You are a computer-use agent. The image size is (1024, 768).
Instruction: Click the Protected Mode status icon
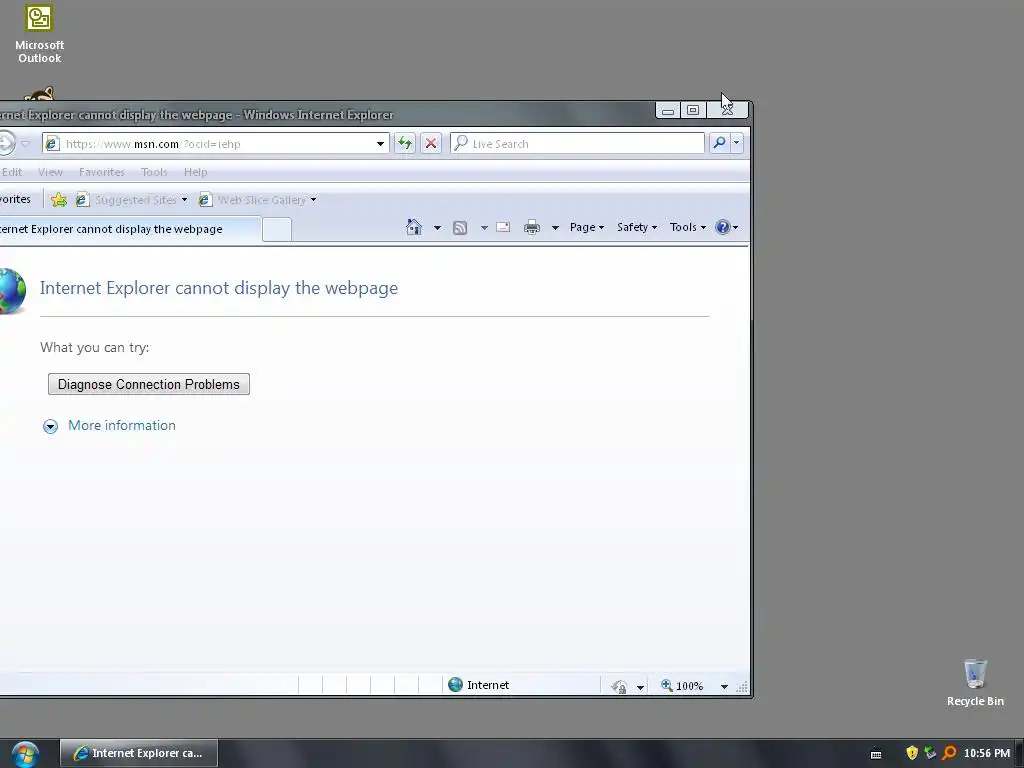619,686
